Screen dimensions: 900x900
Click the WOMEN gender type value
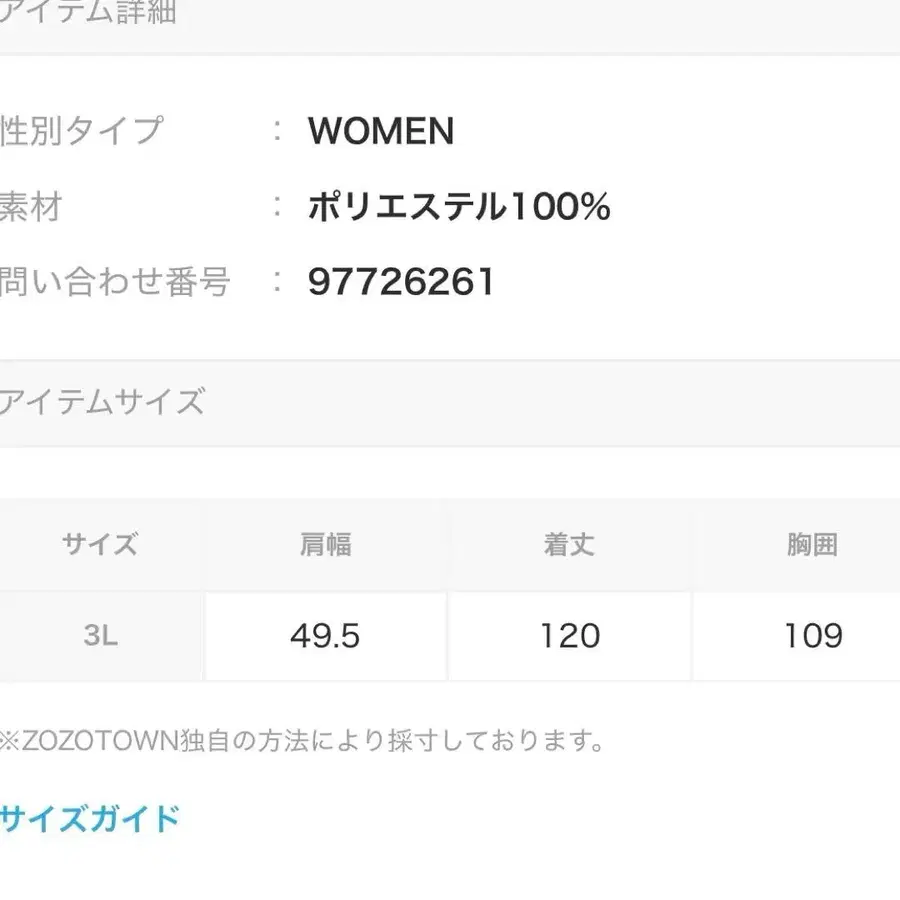tap(382, 131)
